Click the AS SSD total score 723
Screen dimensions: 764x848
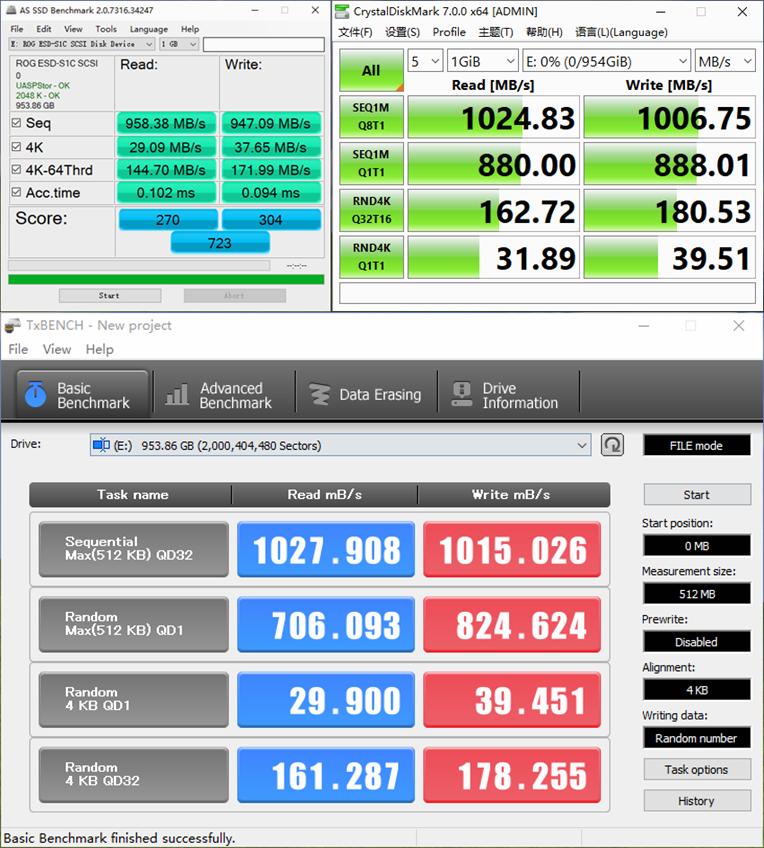pos(220,243)
